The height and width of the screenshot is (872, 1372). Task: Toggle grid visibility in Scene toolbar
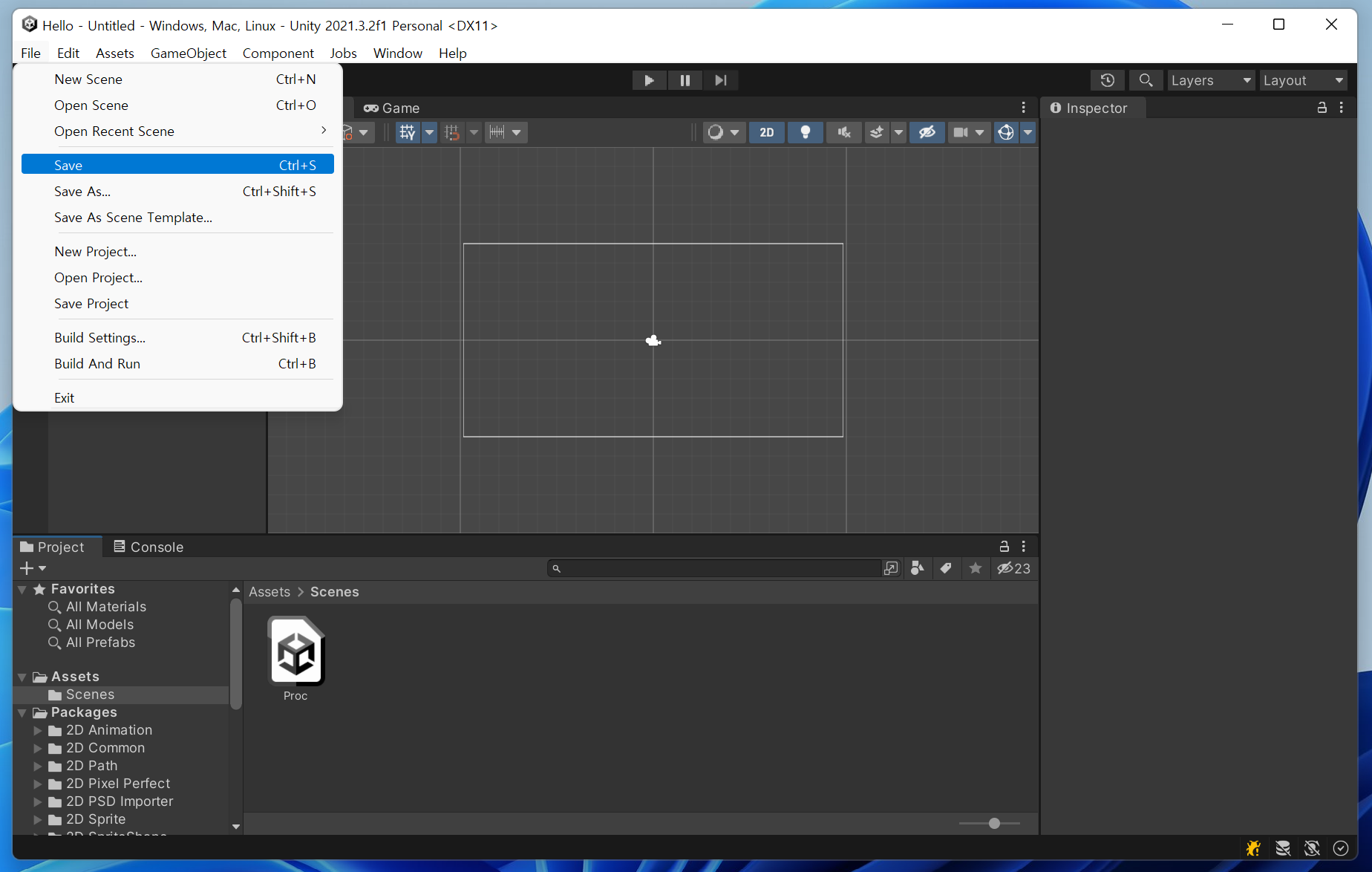tap(408, 132)
